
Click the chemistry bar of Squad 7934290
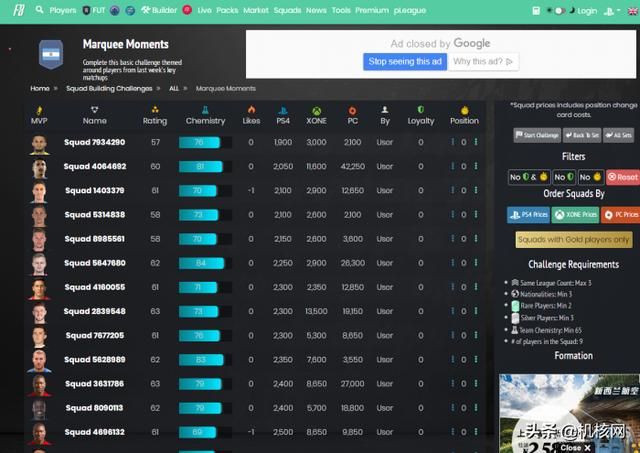pos(205,142)
